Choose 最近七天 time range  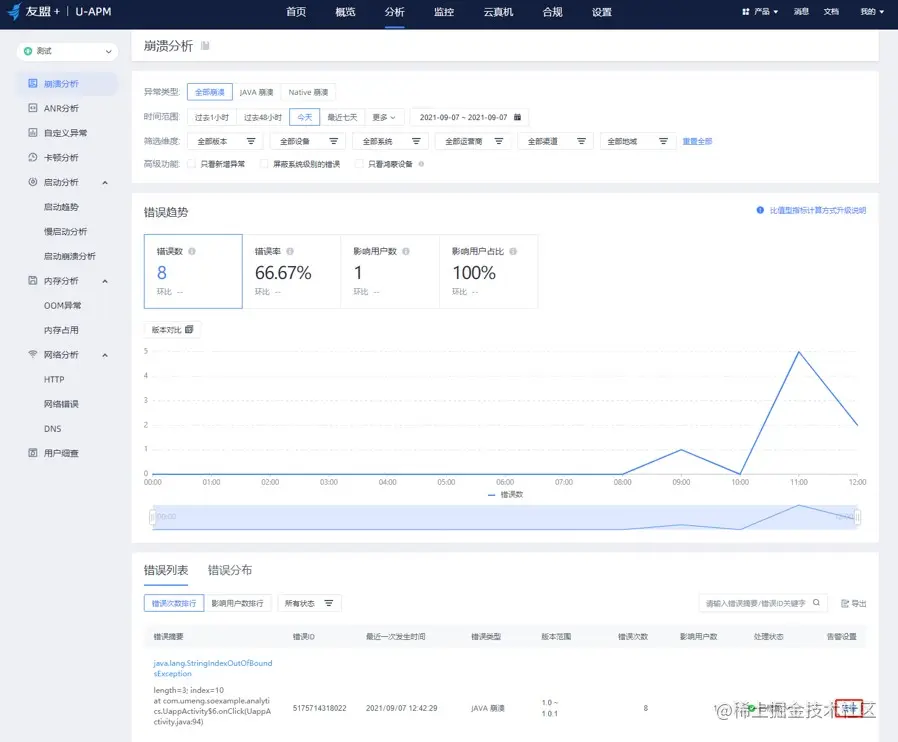pyautogui.click(x=342, y=117)
